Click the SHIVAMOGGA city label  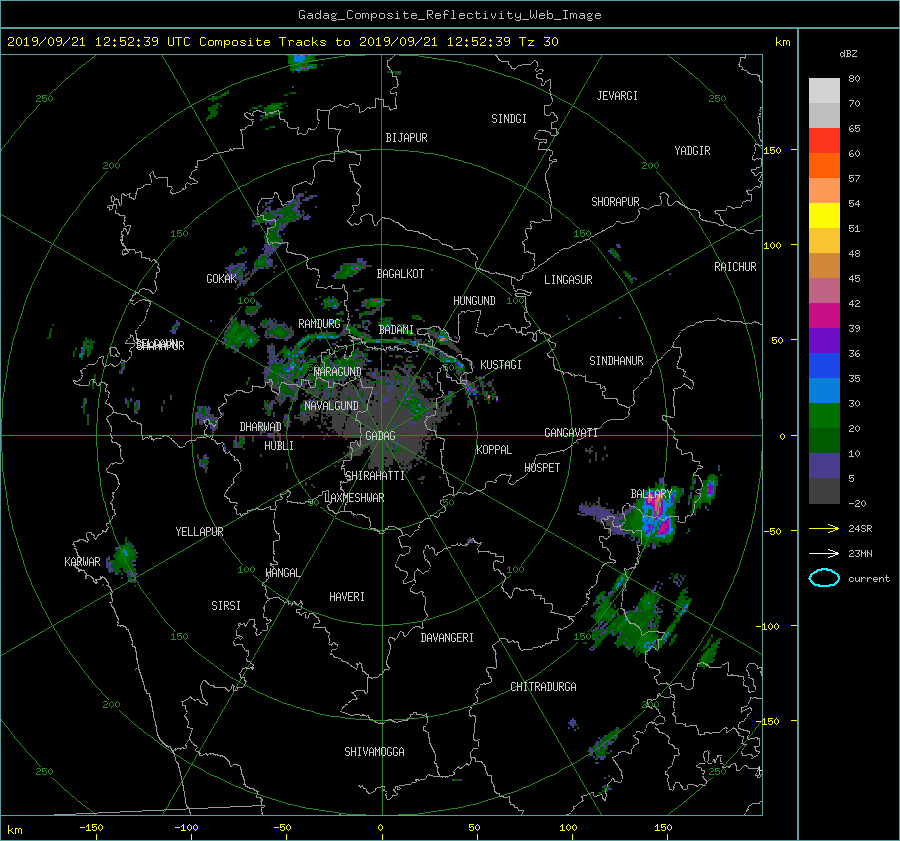pos(374,751)
